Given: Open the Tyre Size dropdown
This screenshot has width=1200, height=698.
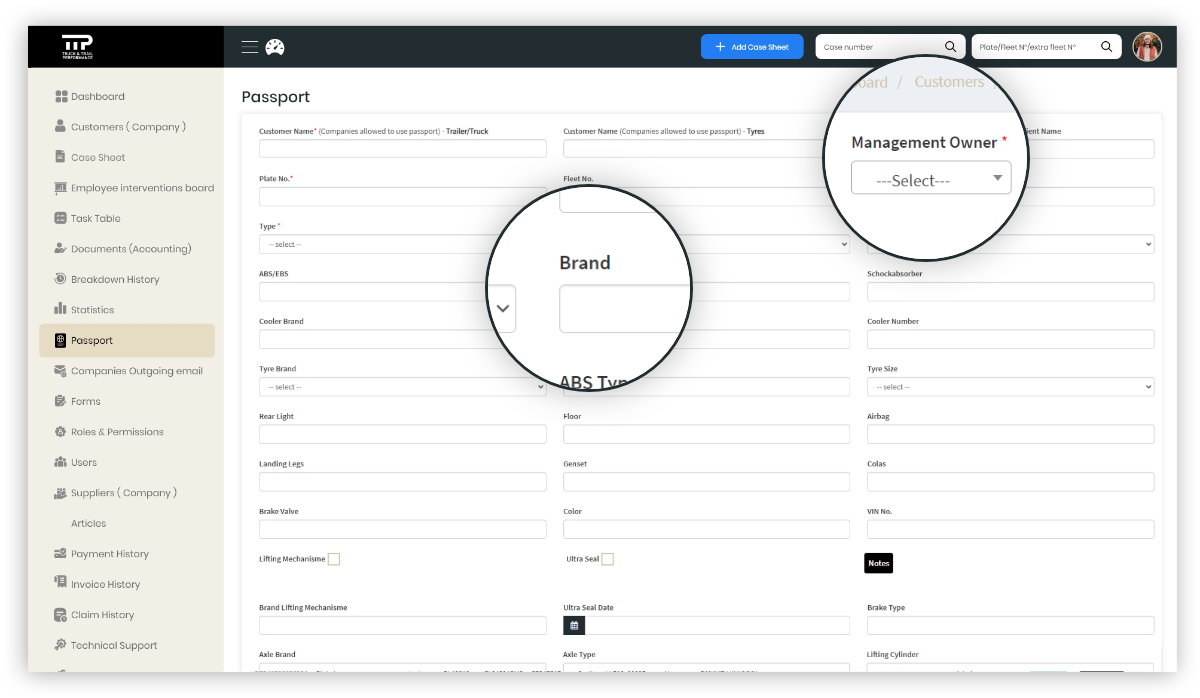Looking at the screenshot, I should tap(1010, 387).
